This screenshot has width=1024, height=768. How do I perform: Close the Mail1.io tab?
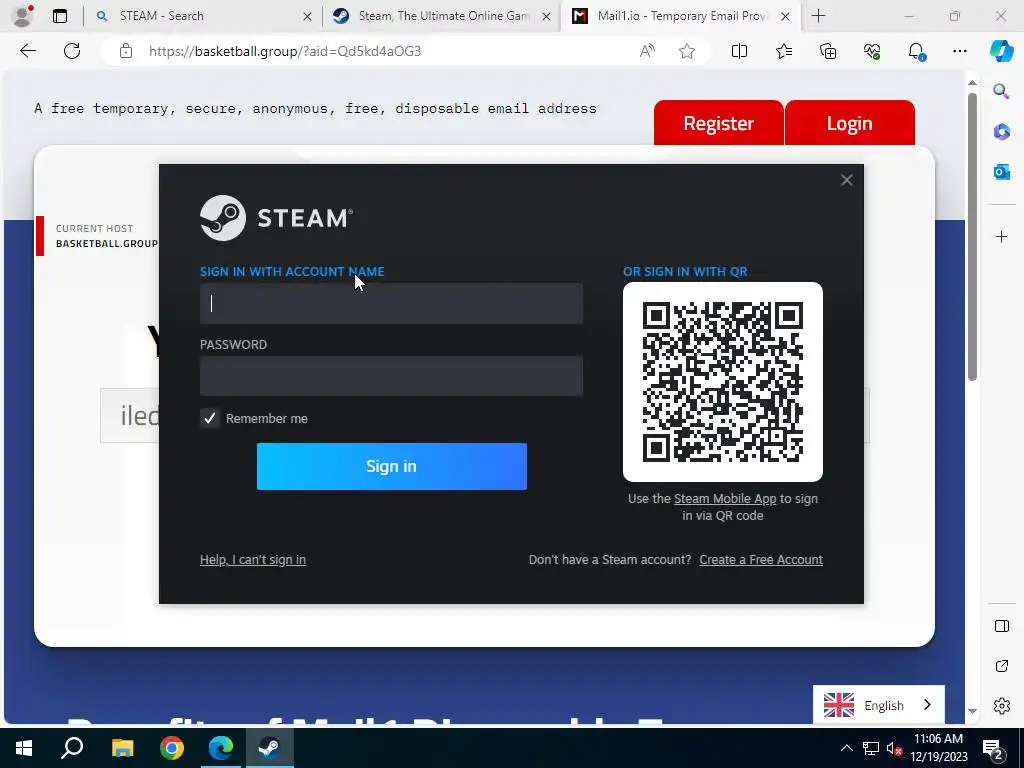pyautogui.click(x=786, y=17)
